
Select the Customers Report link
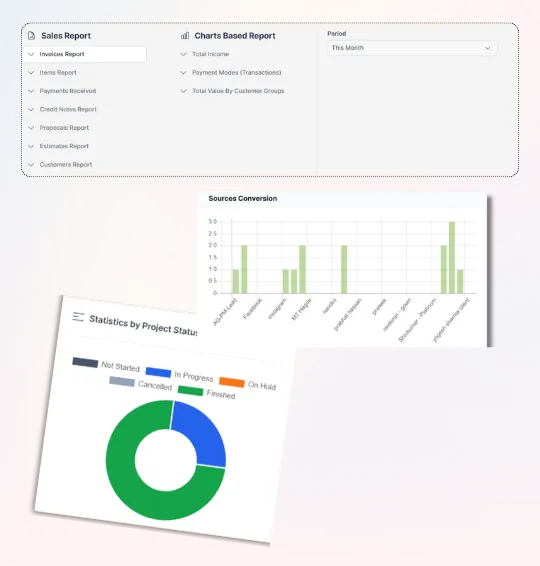pyautogui.click(x=66, y=165)
